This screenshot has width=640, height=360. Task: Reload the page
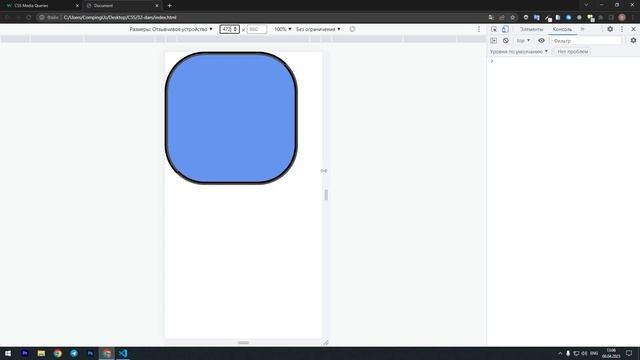[29, 18]
